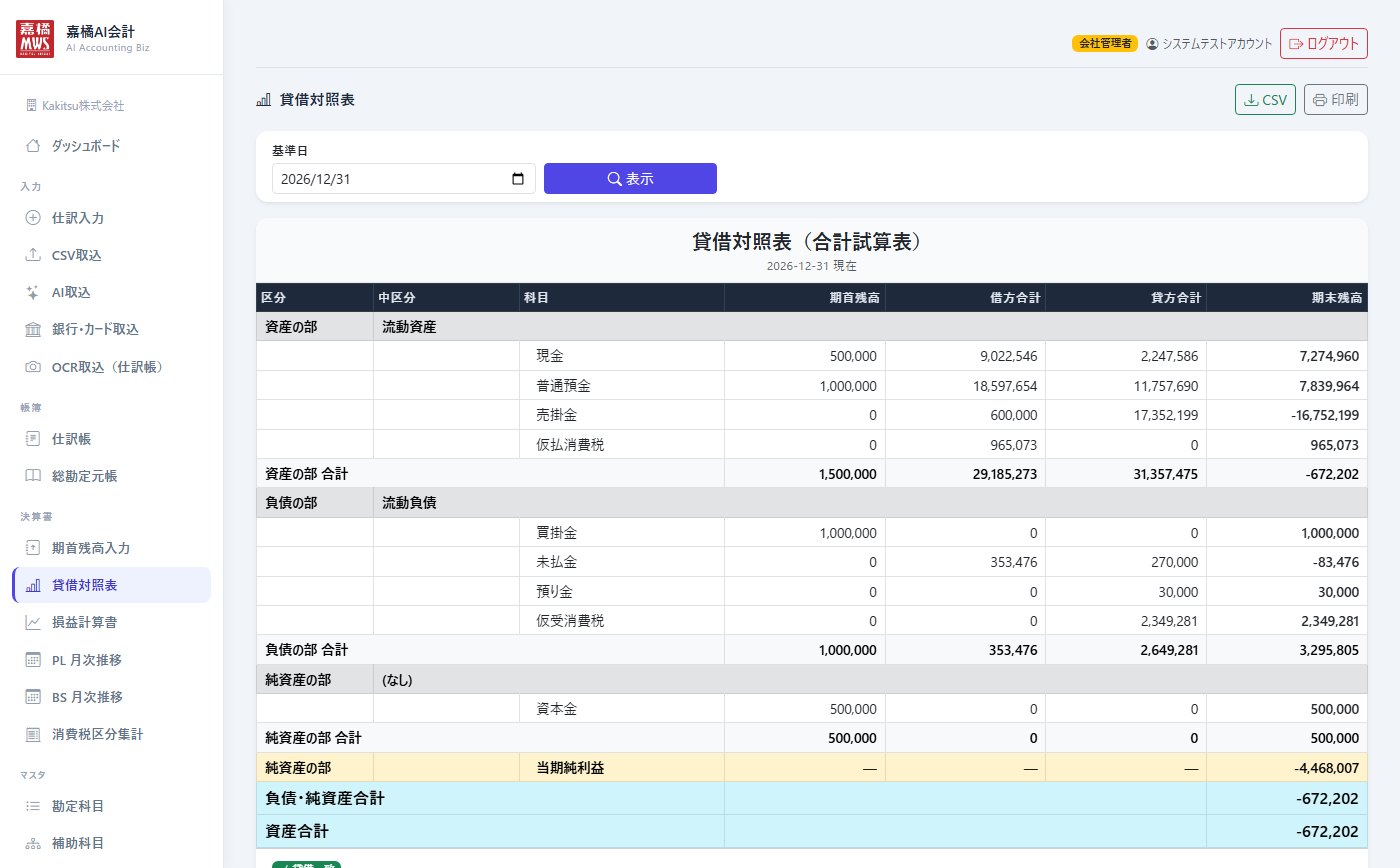This screenshot has height=868, width=1400.
Task: Click the AI取込 sparkle icon
Action: pos(33,292)
